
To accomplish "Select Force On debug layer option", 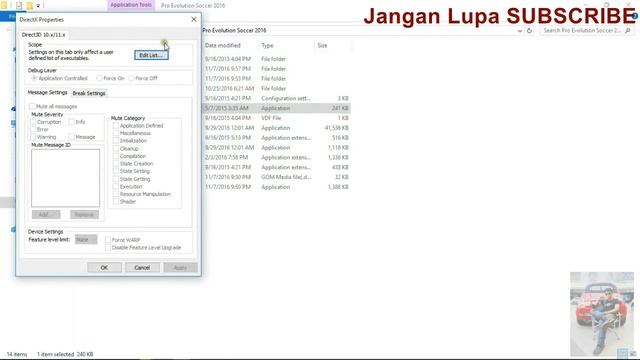I will (x=99, y=78).
